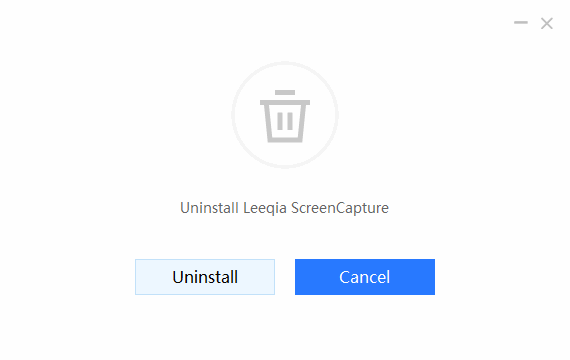
Task: Click the trash can icon
Action: (285, 116)
